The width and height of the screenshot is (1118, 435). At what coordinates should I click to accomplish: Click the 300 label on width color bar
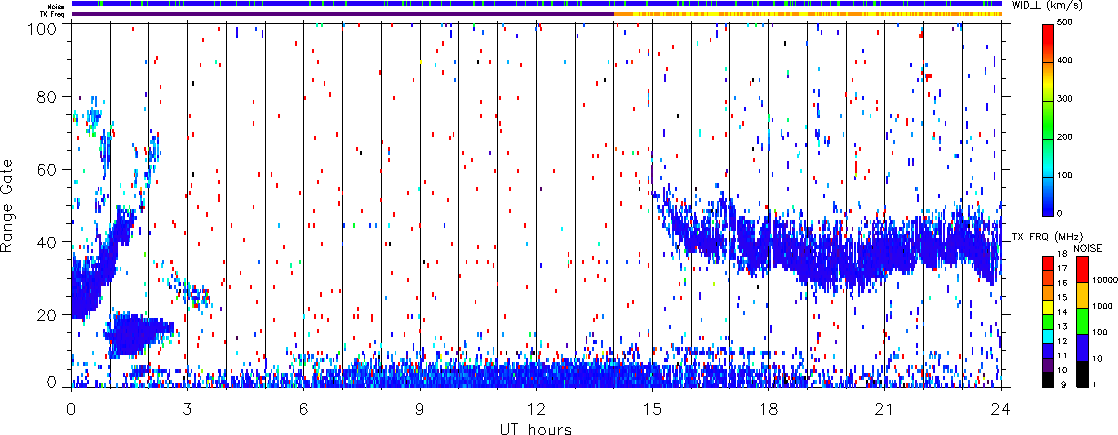tap(1067, 101)
